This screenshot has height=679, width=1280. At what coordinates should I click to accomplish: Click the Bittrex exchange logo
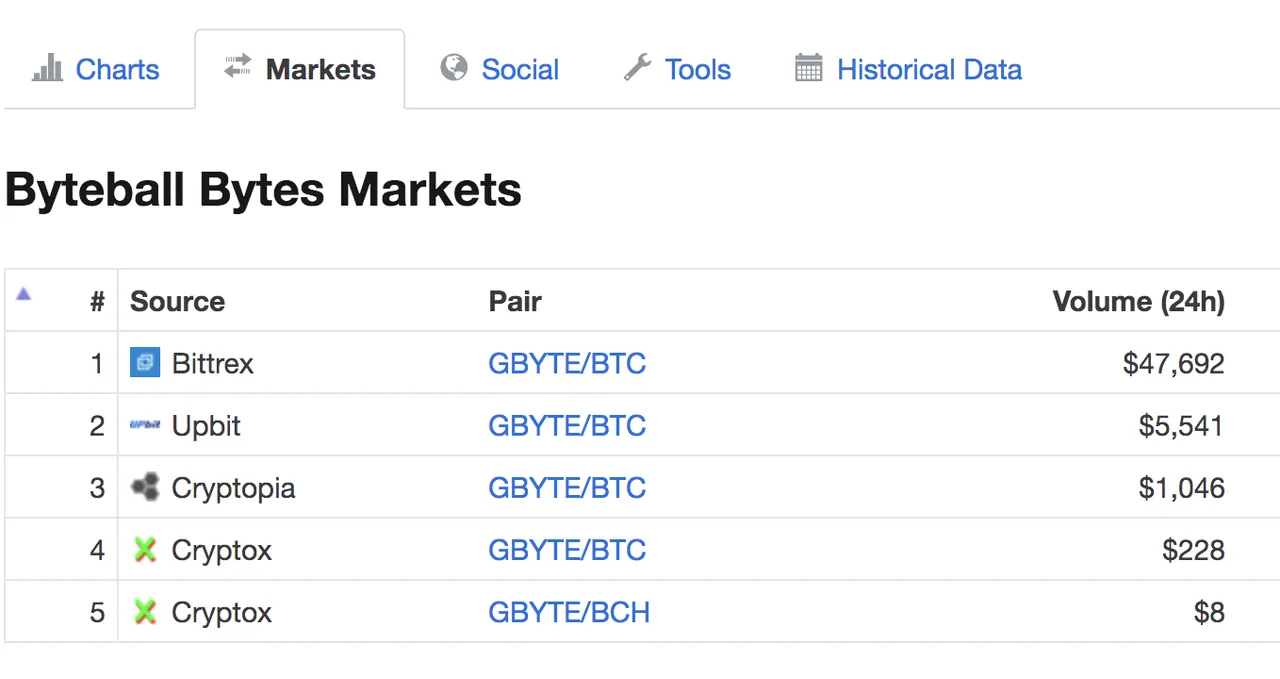[x=145, y=362]
